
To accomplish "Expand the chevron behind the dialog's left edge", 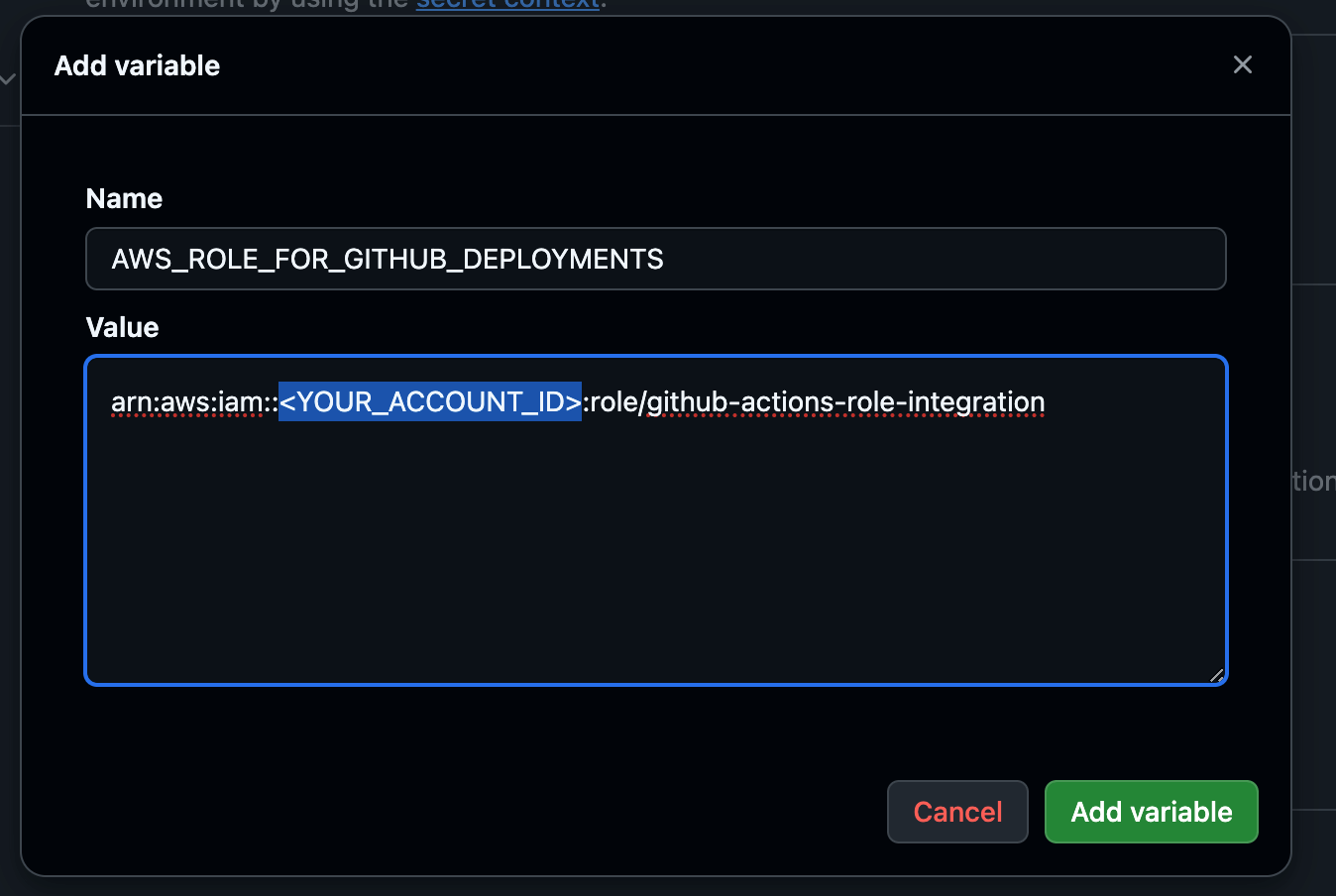I will (x=8, y=79).
